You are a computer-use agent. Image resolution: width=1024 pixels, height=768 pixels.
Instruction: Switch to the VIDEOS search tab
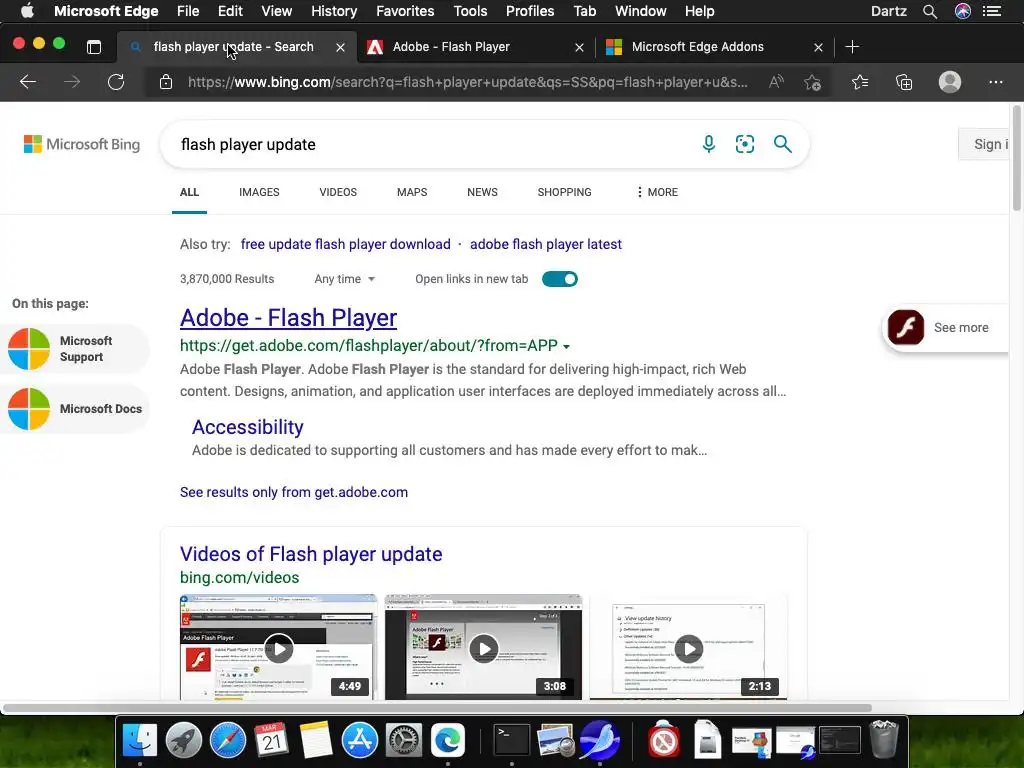[338, 192]
